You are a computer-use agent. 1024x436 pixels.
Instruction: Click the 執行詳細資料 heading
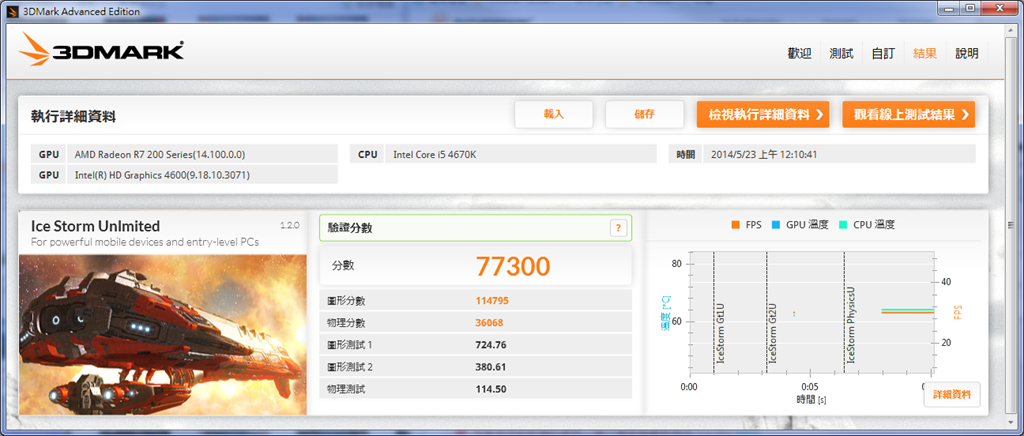tap(73, 116)
